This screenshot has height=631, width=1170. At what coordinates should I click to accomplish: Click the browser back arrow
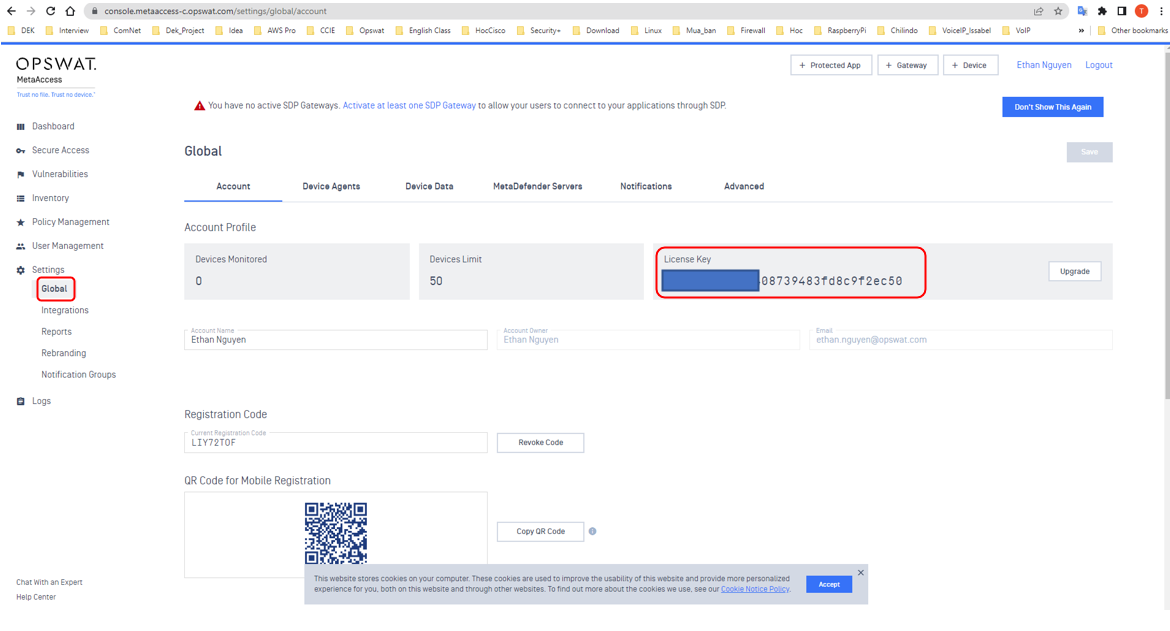click(11, 11)
